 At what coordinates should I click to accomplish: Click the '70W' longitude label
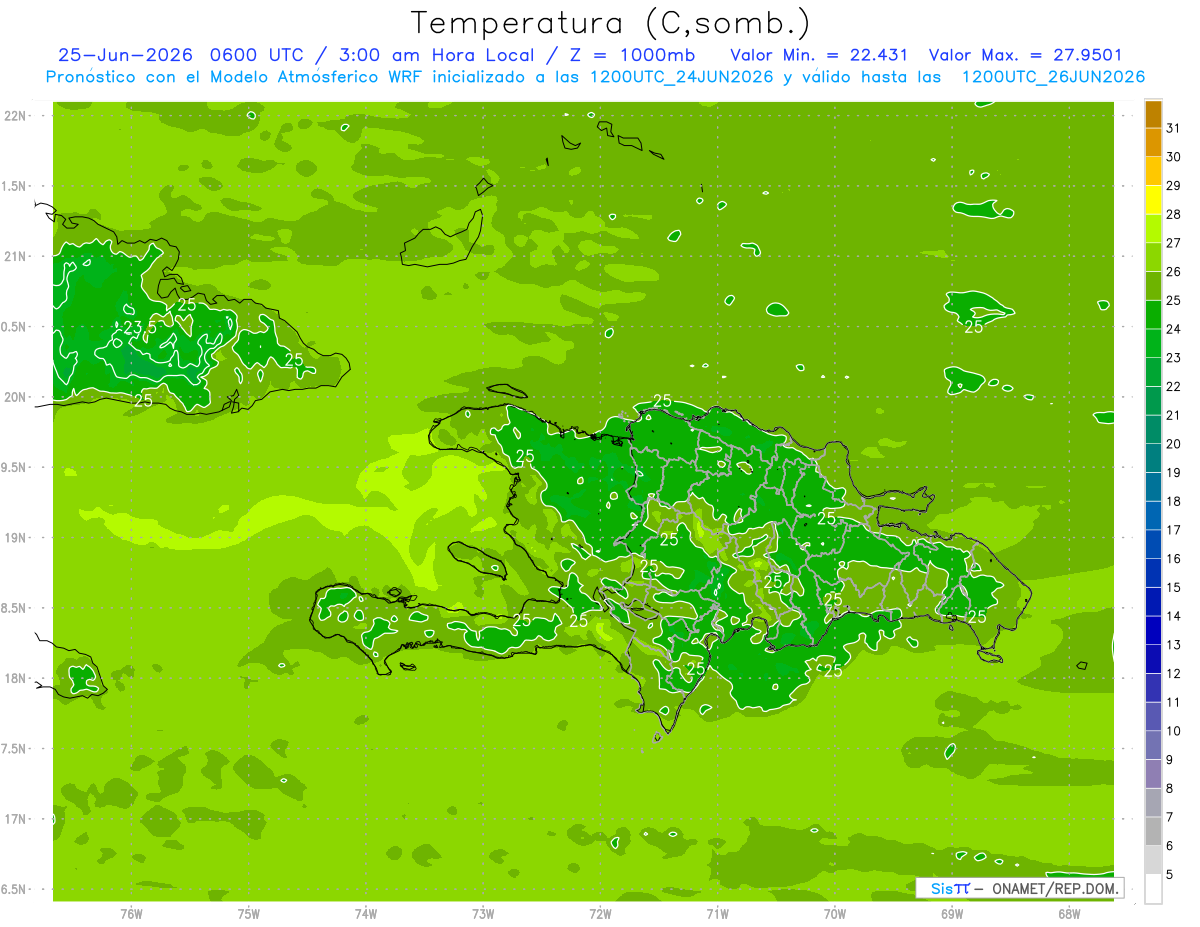pos(834,914)
